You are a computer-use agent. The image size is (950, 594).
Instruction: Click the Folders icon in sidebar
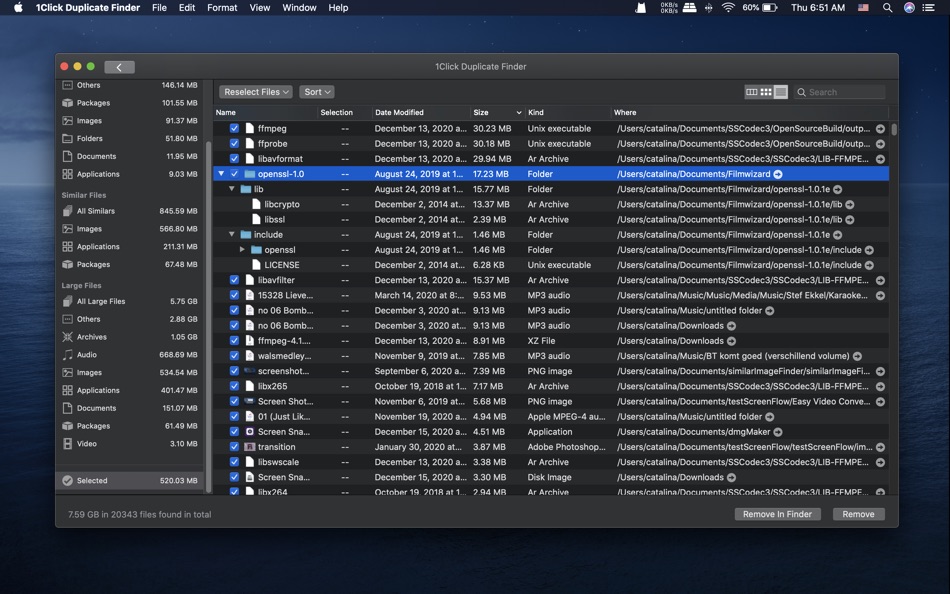pyautogui.click(x=67, y=138)
